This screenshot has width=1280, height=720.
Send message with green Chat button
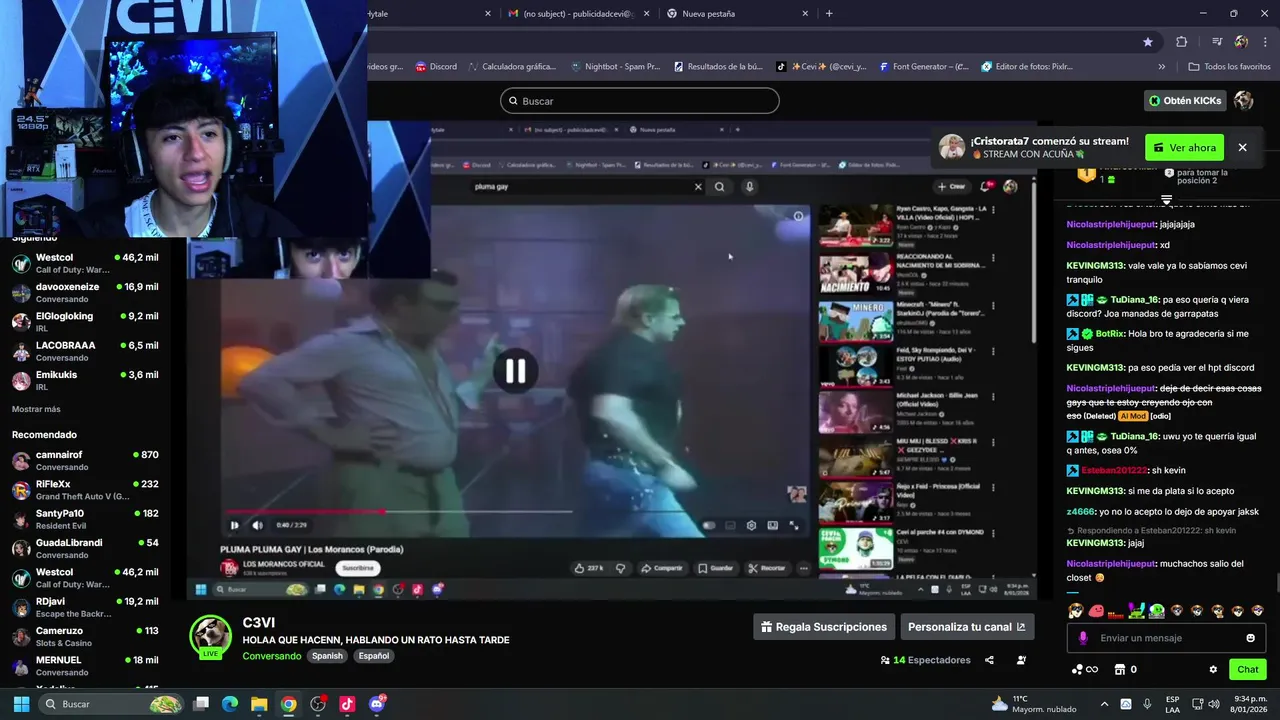1248,670
